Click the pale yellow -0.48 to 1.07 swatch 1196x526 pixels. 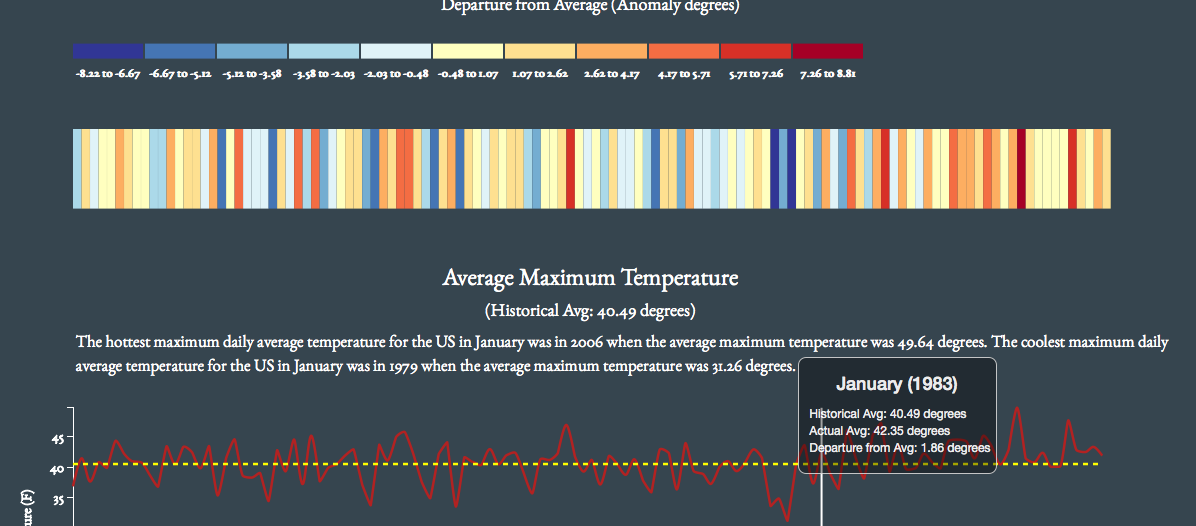click(x=468, y=51)
